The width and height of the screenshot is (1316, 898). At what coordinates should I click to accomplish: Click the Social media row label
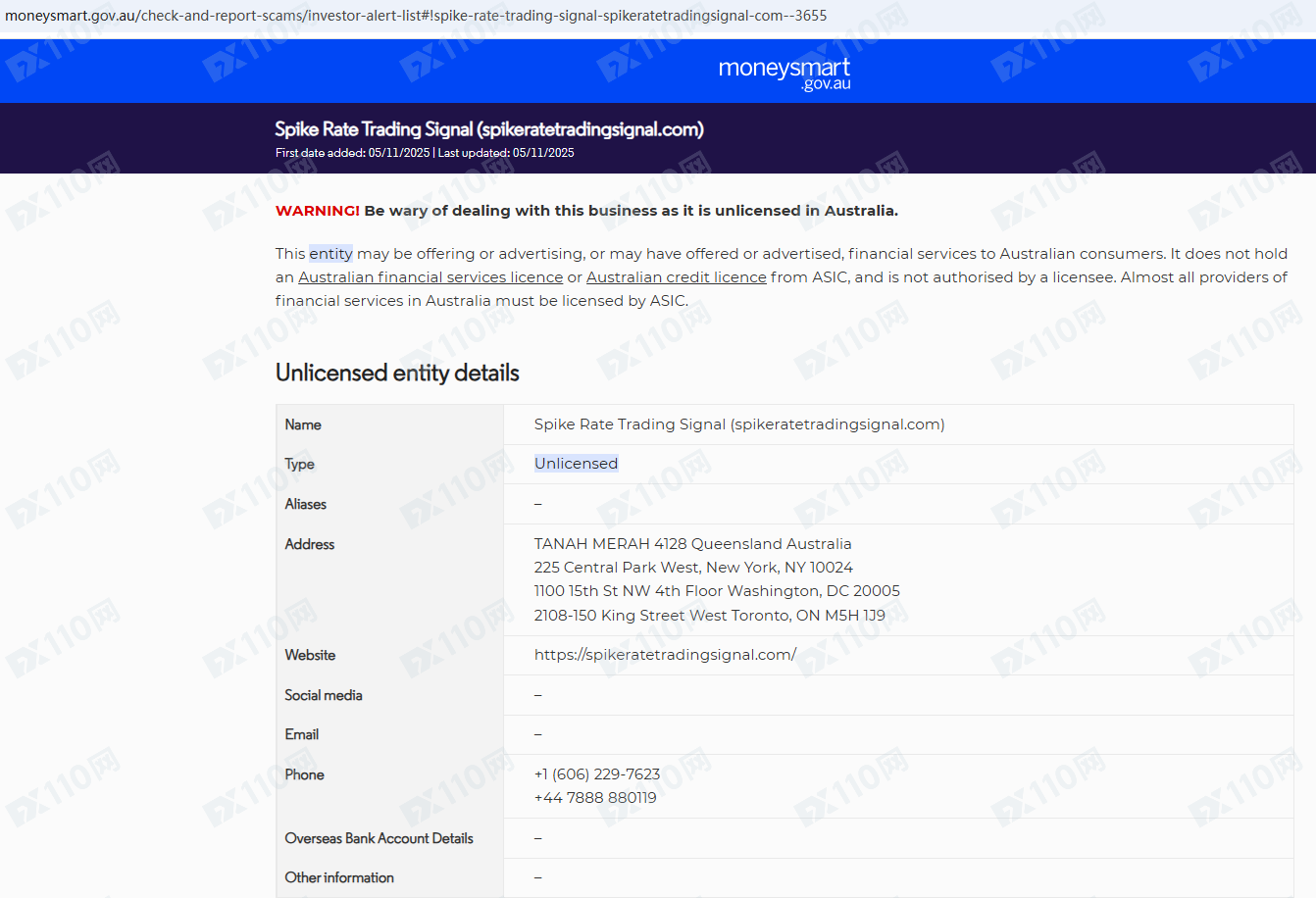(x=324, y=695)
